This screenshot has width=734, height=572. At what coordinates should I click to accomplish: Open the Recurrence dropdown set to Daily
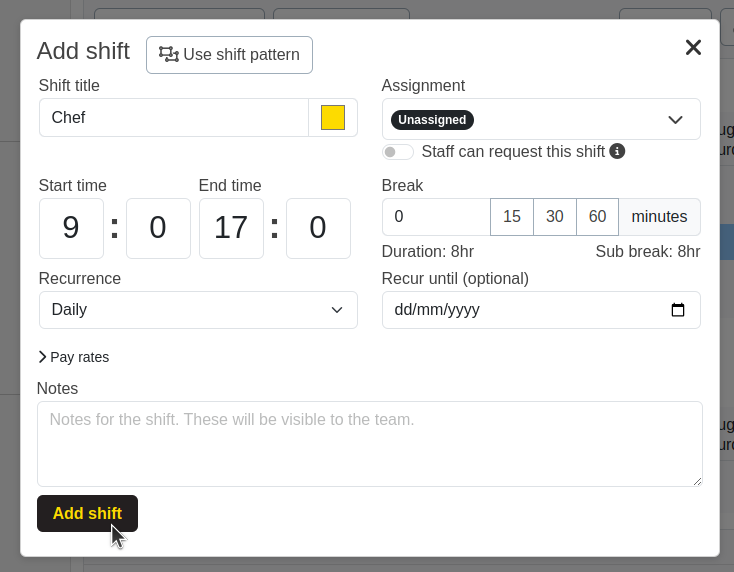[198, 310]
